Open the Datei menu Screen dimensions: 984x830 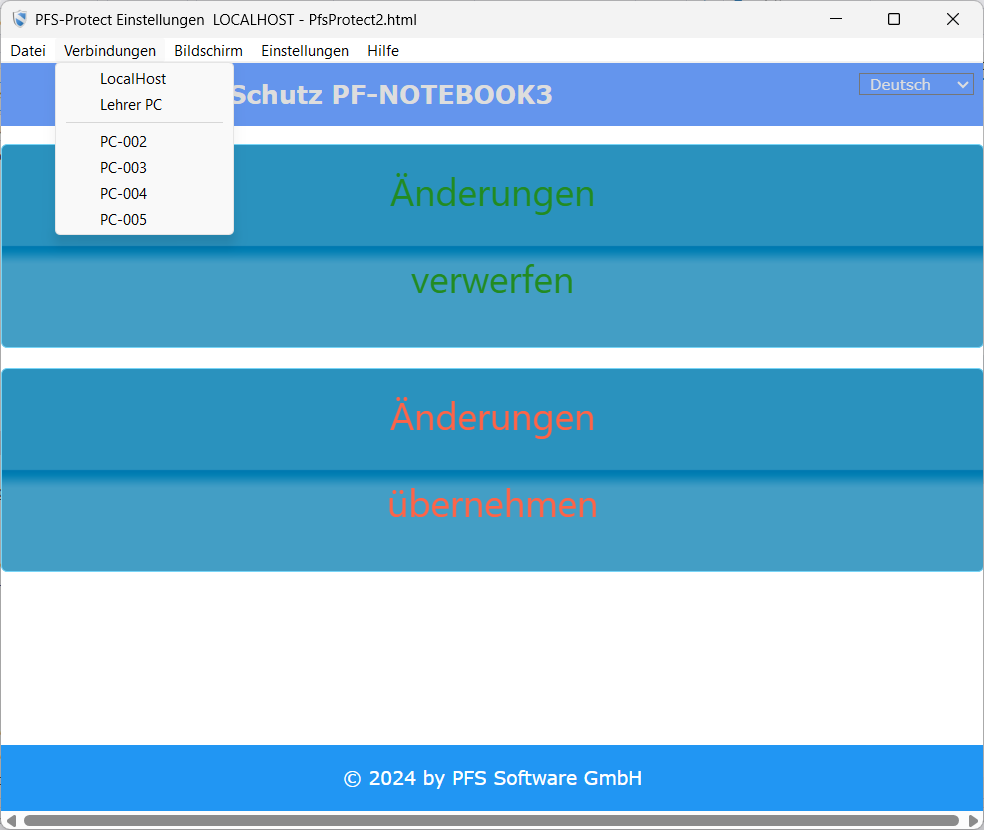point(28,51)
